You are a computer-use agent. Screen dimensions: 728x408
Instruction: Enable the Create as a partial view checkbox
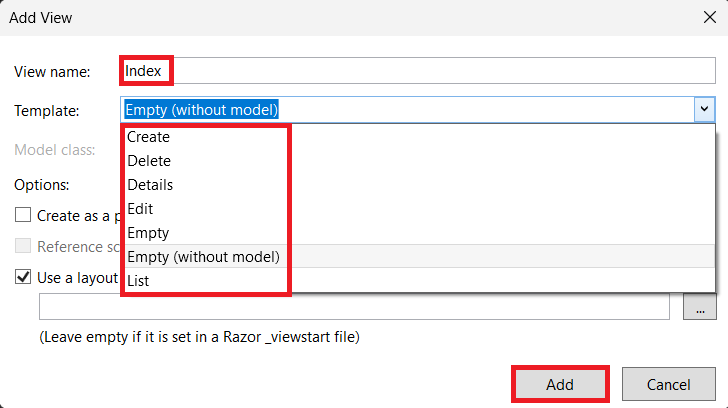pyautogui.click(x=23, y=215)
